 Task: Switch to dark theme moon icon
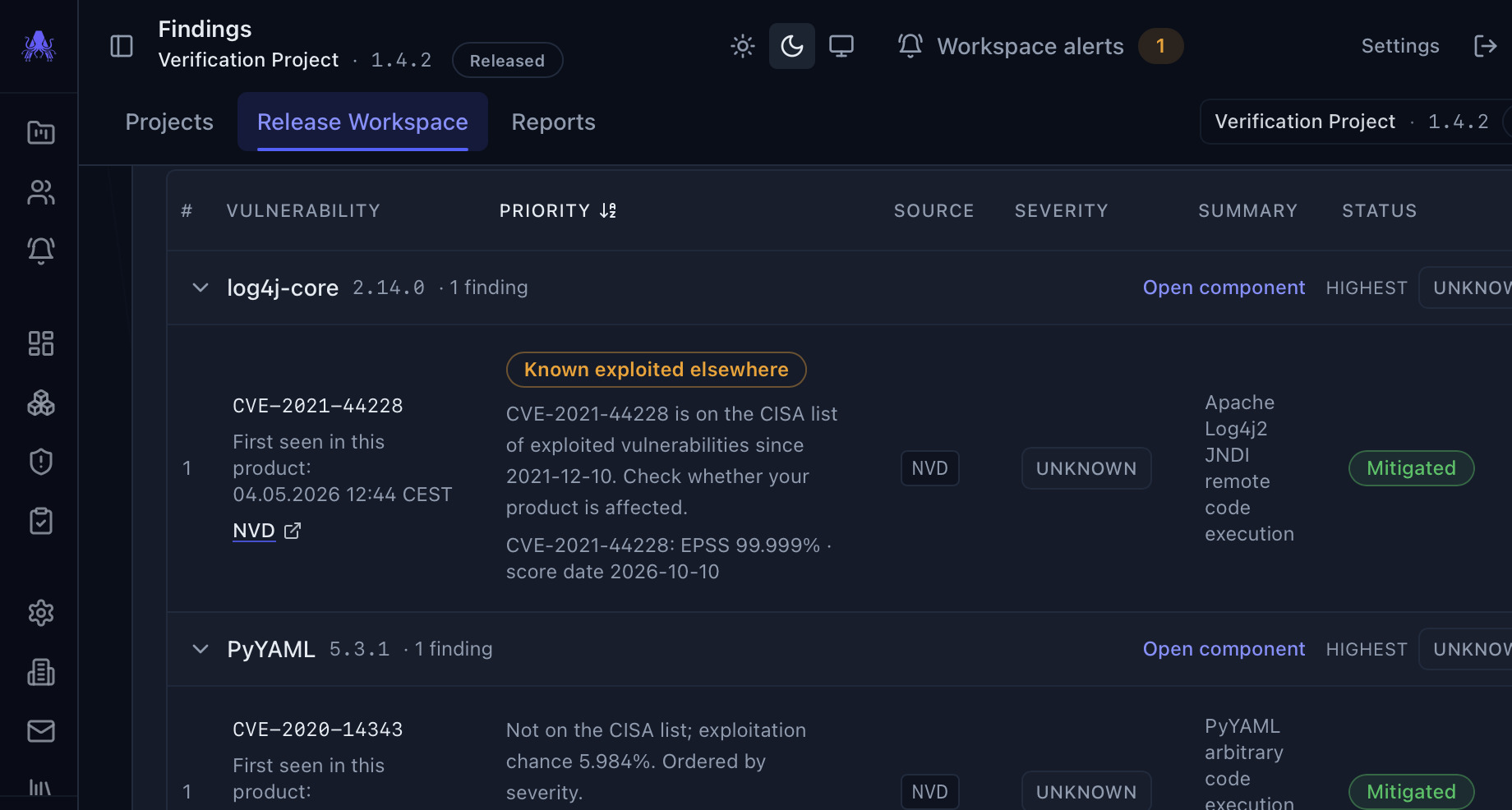click(x=792, y=46)
